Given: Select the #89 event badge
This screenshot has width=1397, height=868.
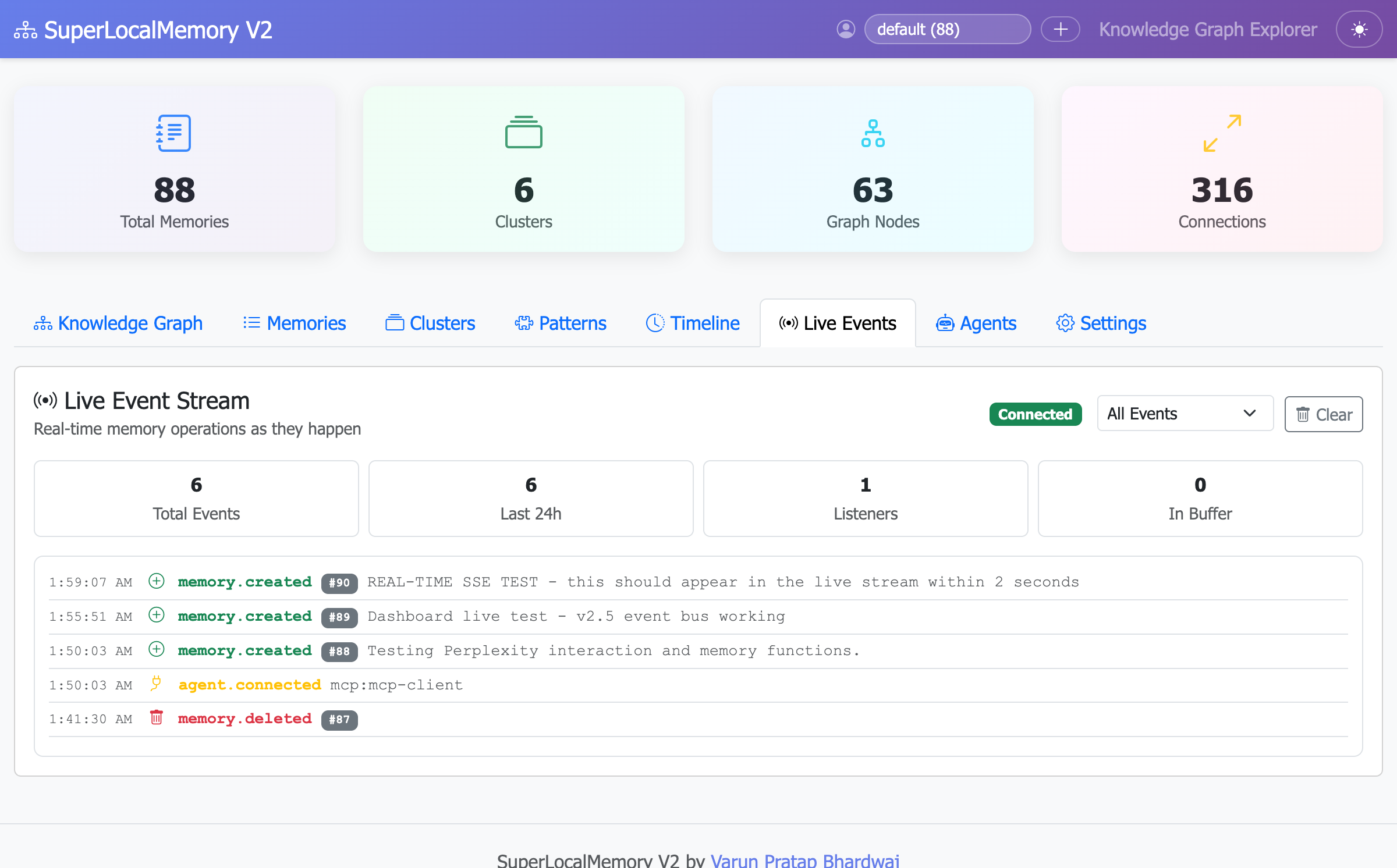Looking at the screenshot, I should 339,617.
